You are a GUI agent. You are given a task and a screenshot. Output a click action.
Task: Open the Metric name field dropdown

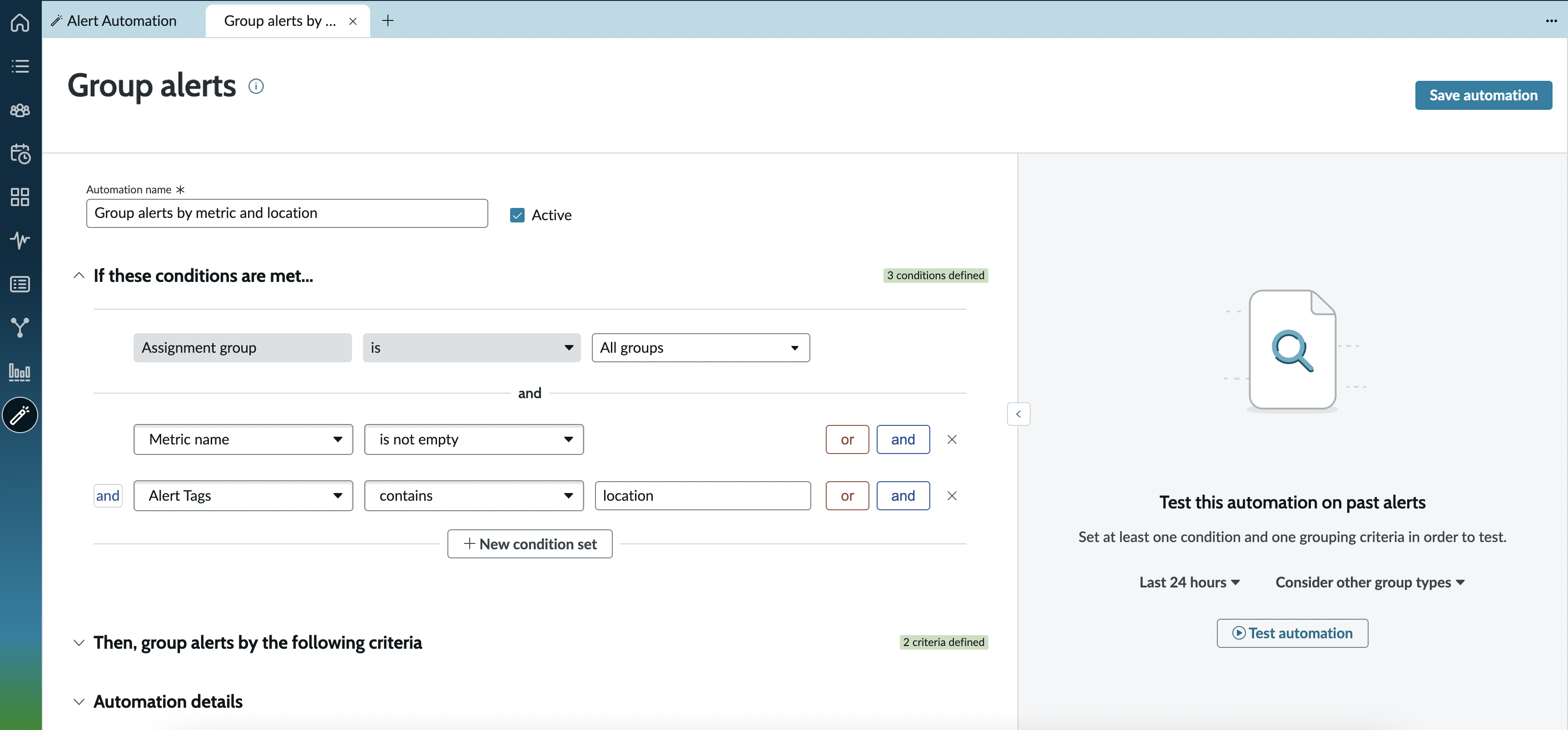tap(243, 439)
